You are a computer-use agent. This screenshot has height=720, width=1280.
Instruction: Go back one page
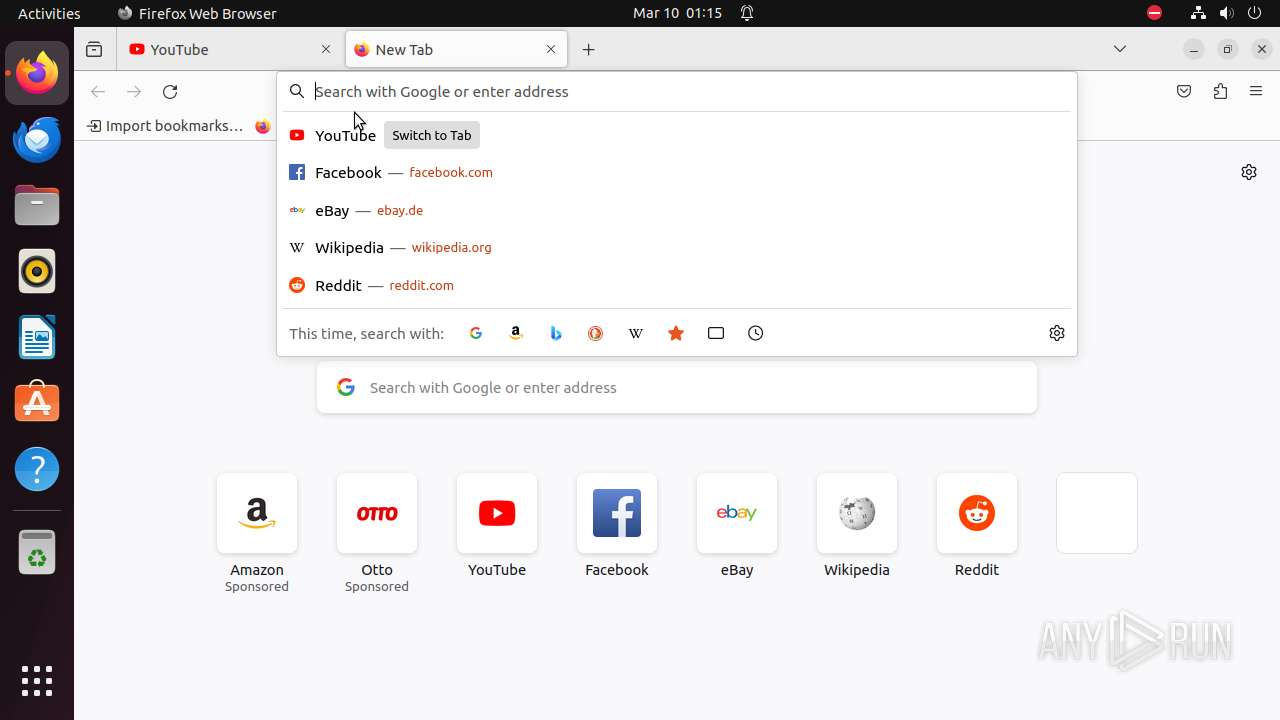(98, 91)
